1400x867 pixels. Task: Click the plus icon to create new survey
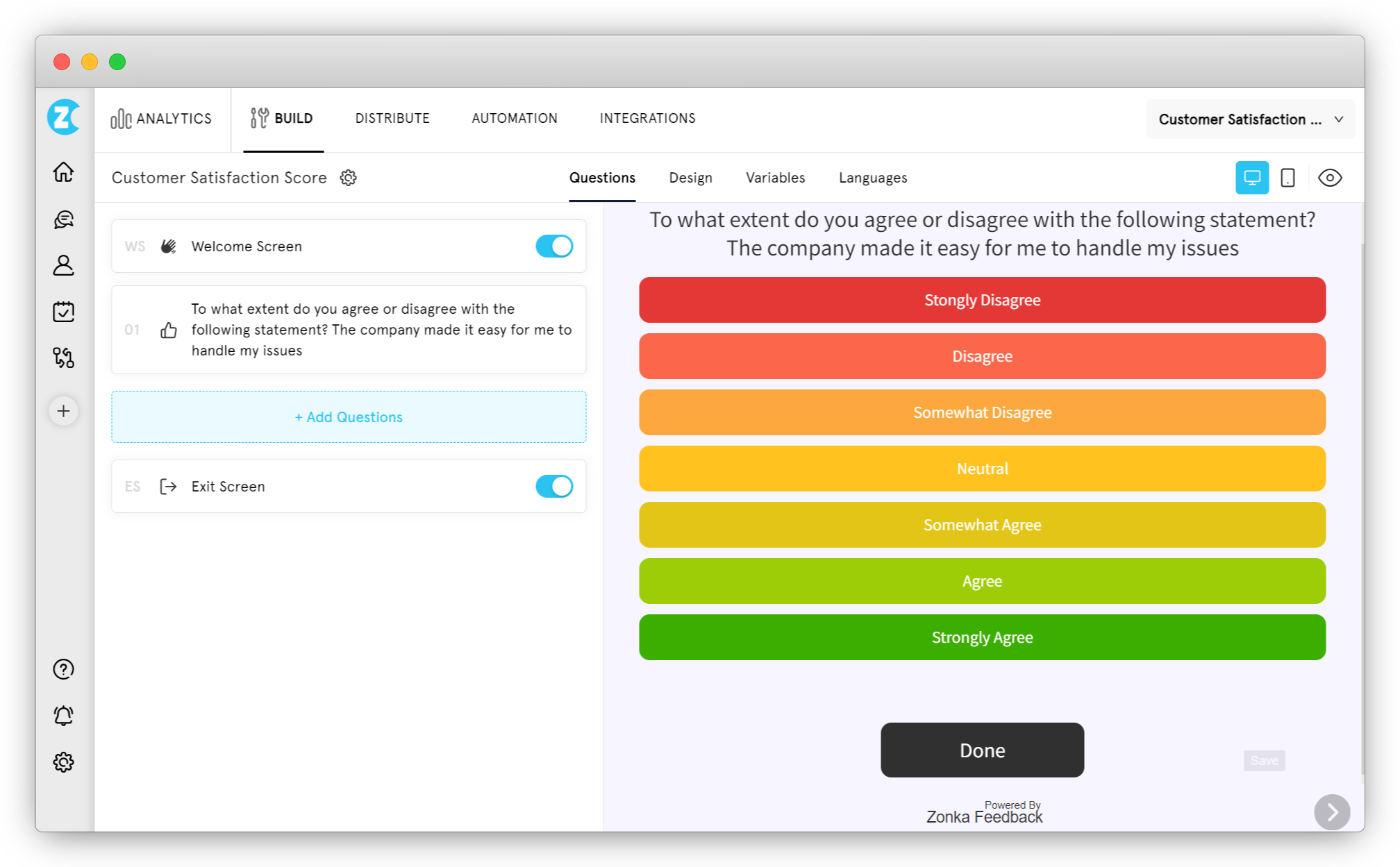point(63,410)
